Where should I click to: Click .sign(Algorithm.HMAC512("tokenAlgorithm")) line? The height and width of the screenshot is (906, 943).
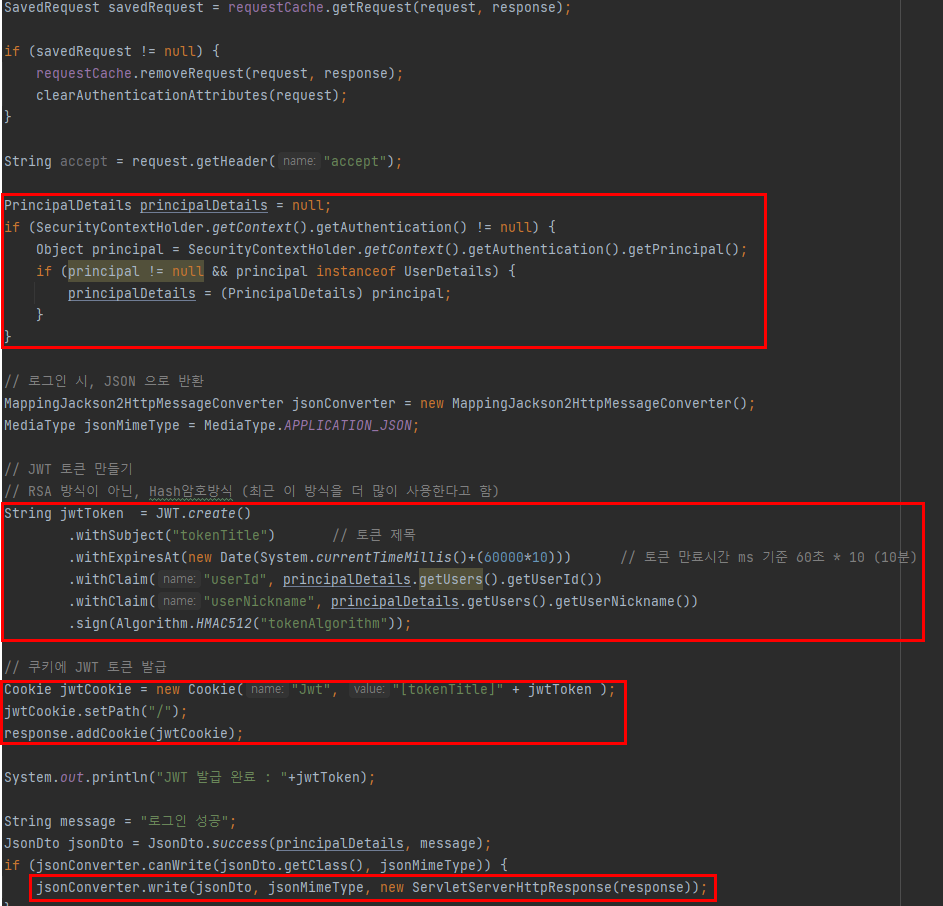[x=240, y=623]
